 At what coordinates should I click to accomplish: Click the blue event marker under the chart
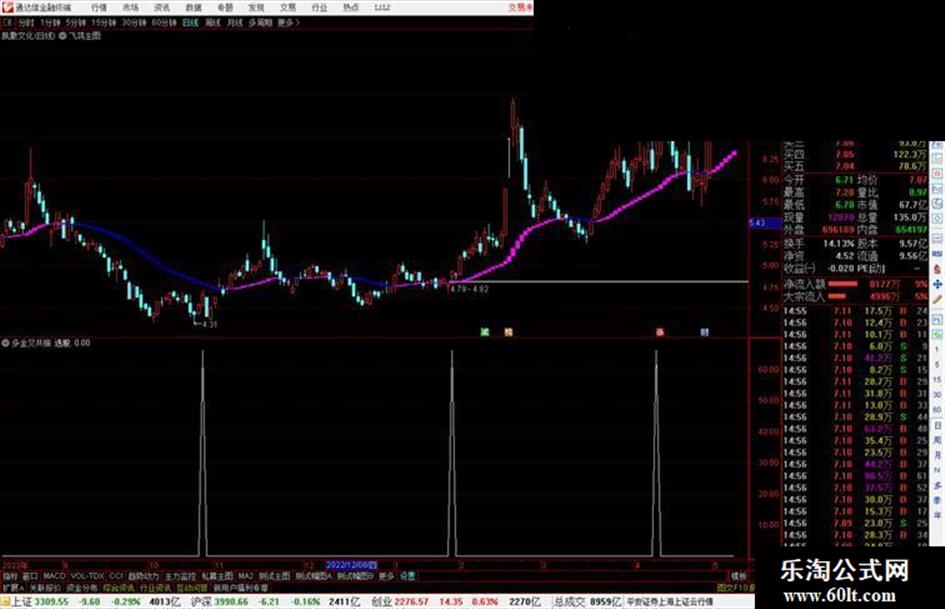(705, 332)
